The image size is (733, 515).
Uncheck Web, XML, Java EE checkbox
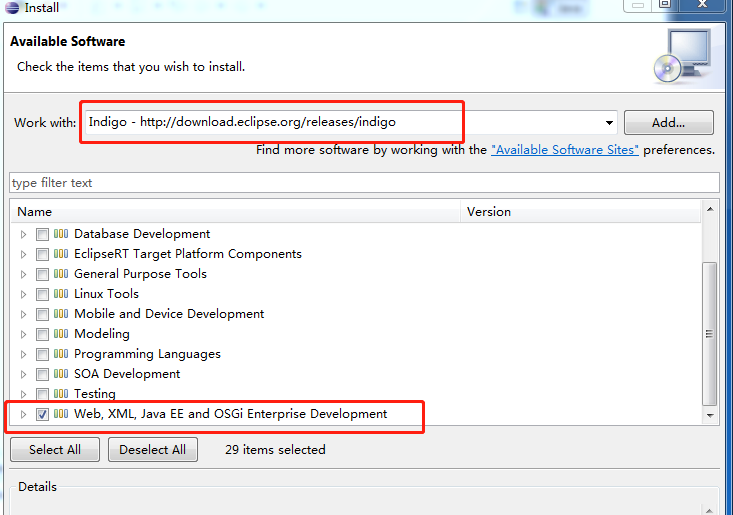(x=42, y=415)
